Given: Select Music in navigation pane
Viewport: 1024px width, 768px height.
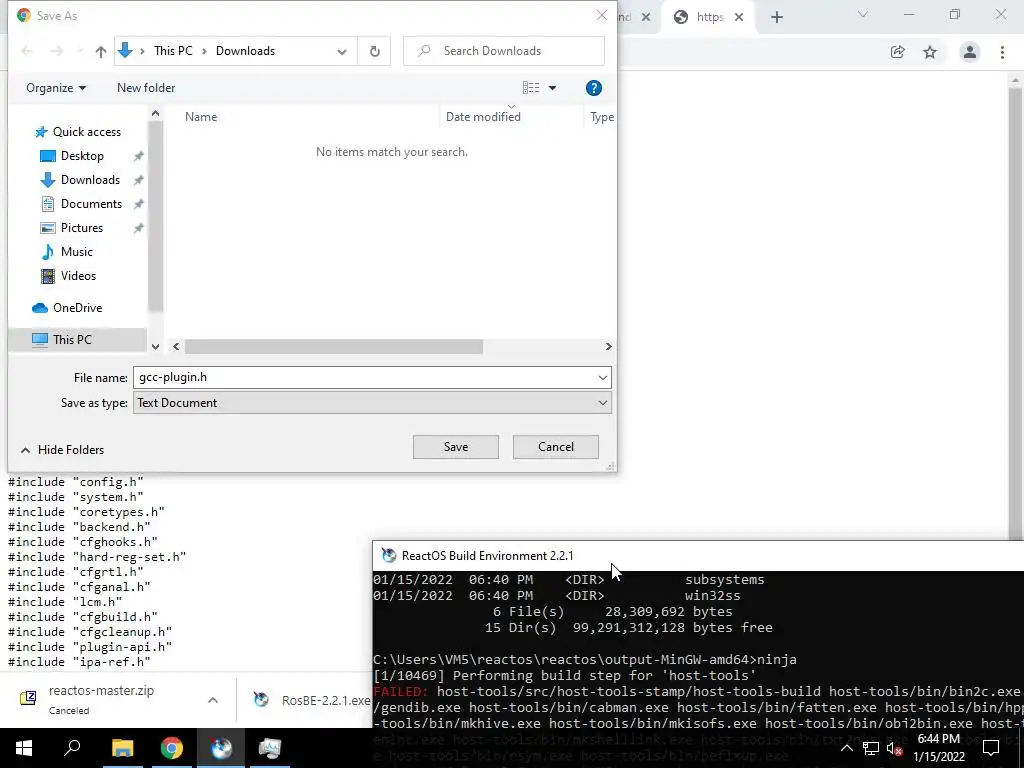Looking at the screenshot, I should click(76, 251).
